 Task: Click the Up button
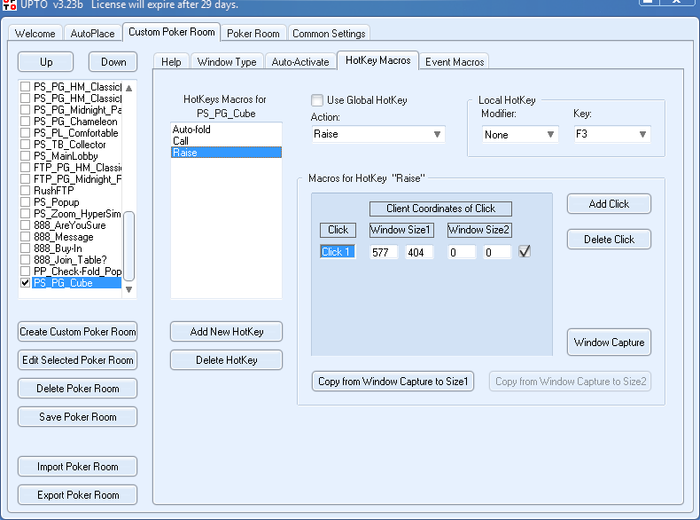pyautogui.click(x=46, y=62)
